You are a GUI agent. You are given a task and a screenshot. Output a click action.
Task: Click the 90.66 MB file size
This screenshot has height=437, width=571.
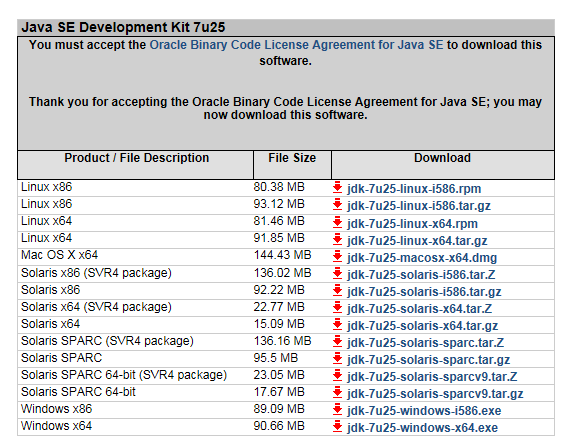tap(279, 426)
